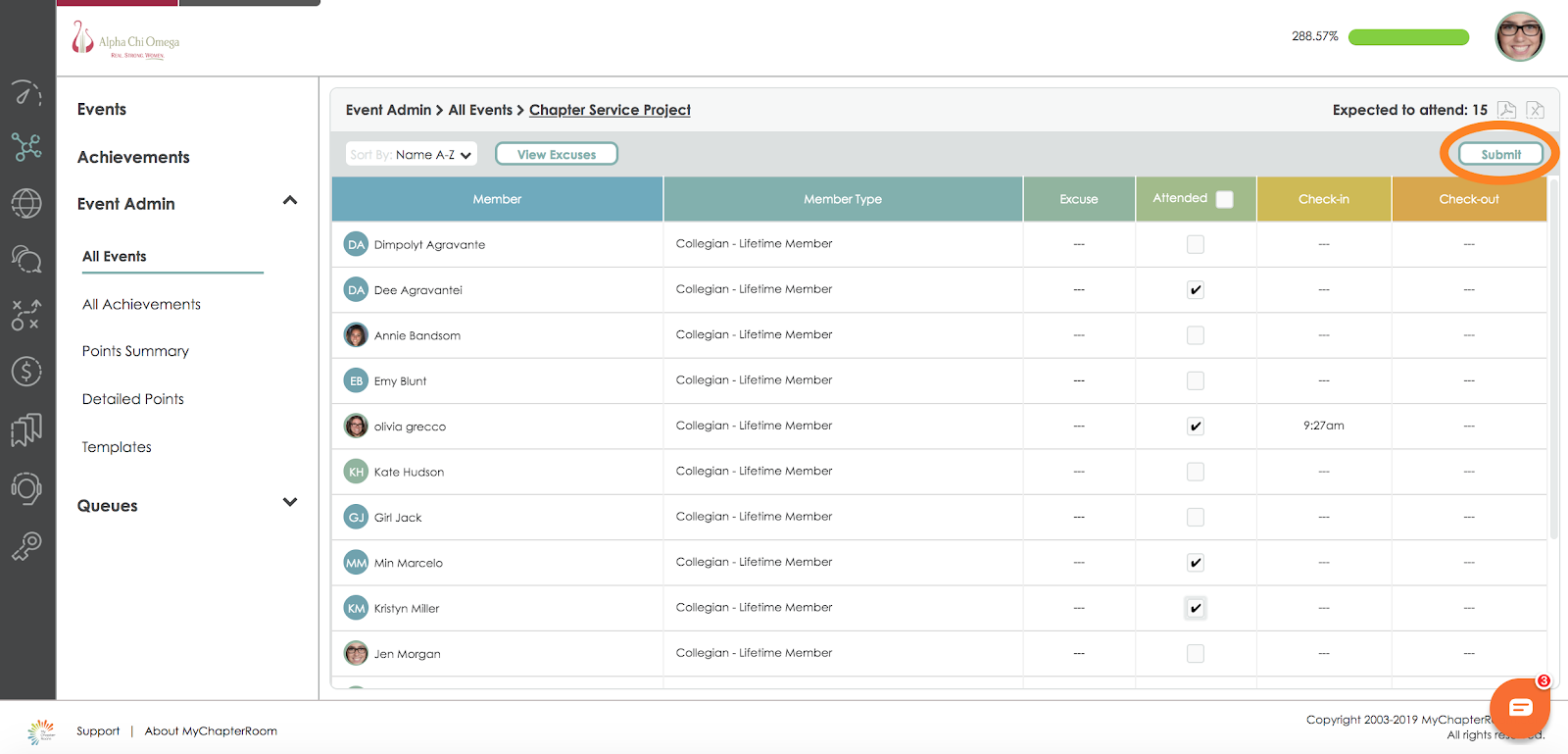Uncheck Attended for olivia grecco
The image size is (1568, 754).
1196,426
